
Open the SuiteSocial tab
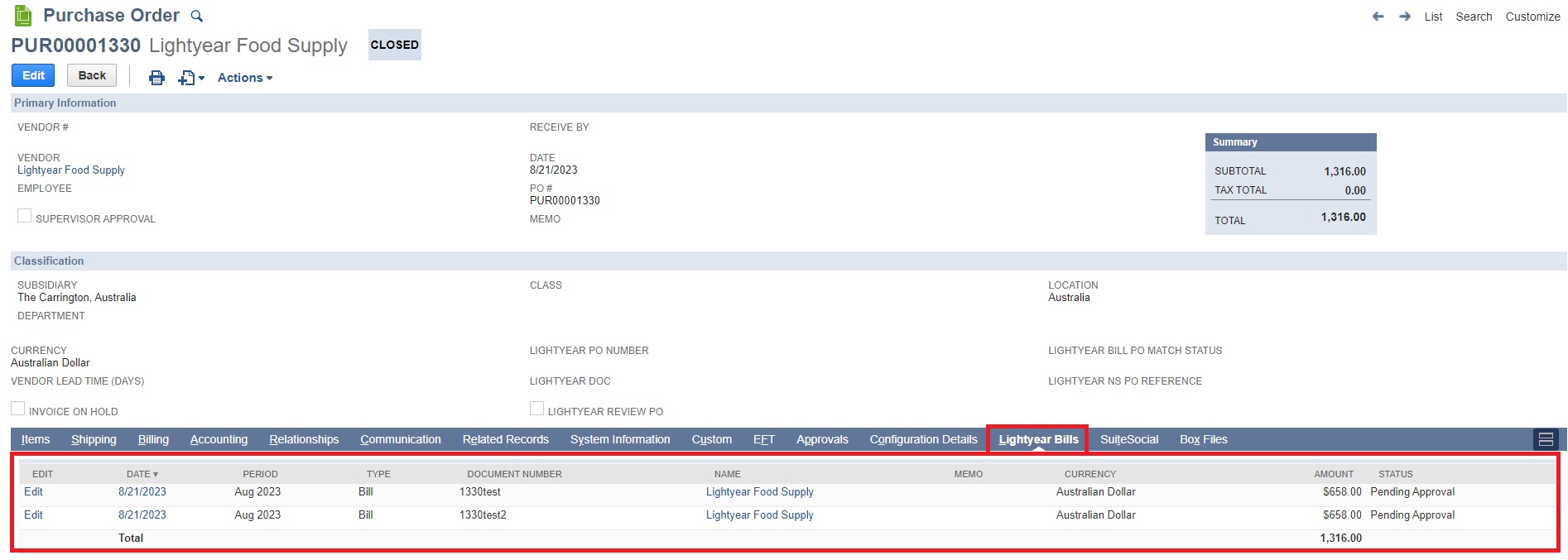coord(1129,439)
